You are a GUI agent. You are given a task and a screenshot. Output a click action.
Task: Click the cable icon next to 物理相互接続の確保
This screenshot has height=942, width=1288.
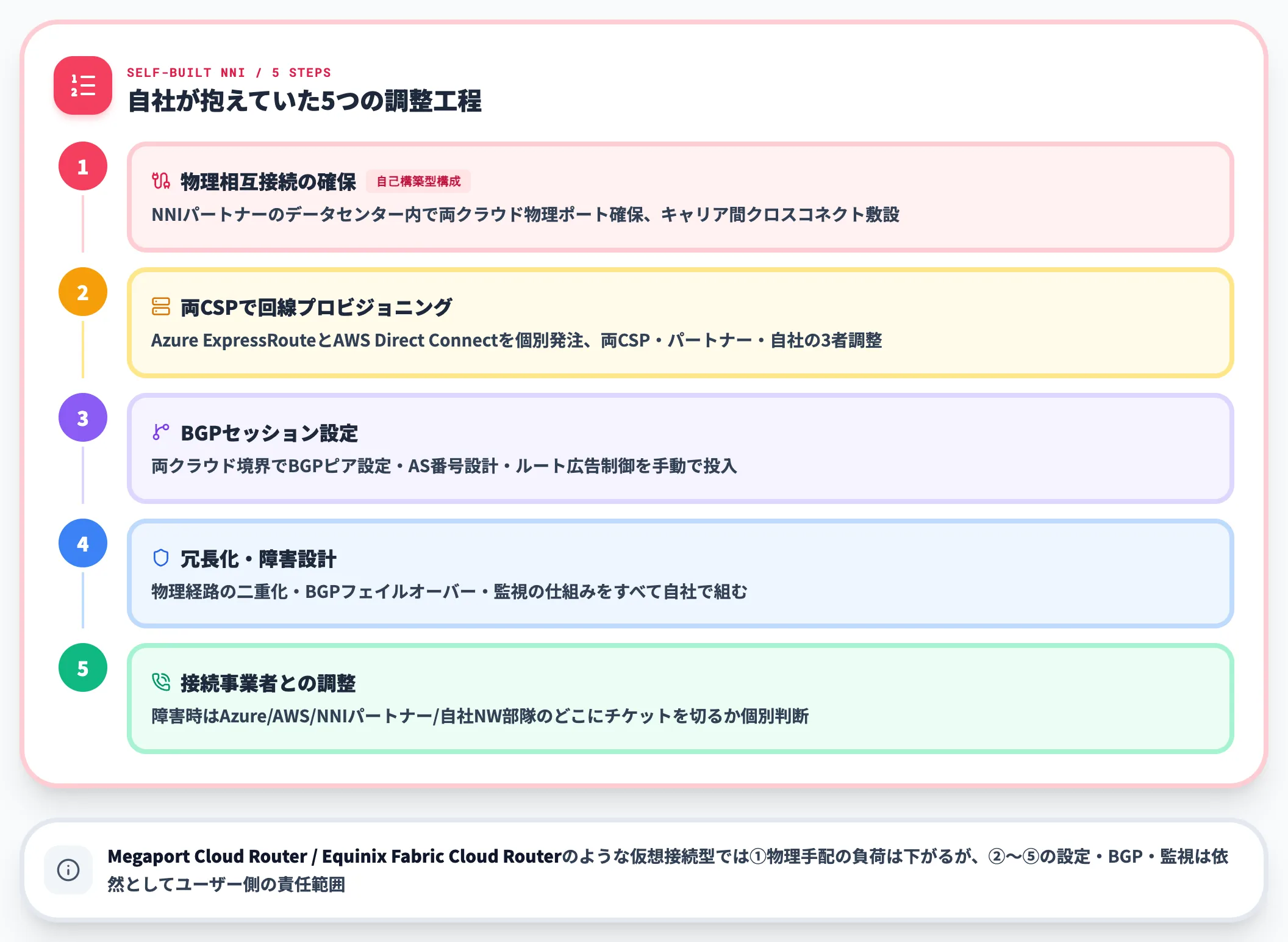[x=161, y=181]
